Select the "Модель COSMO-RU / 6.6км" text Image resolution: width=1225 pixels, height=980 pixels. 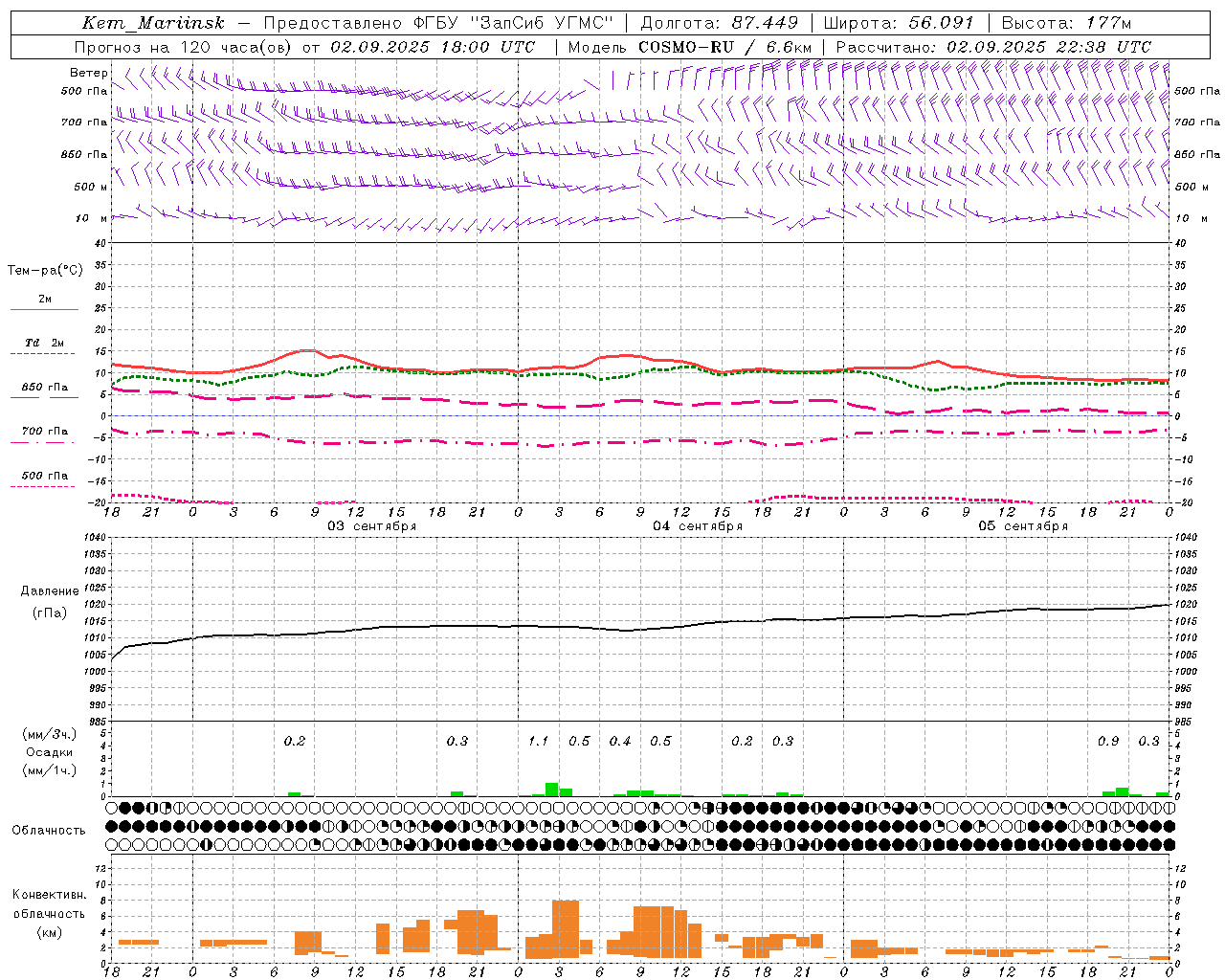pyautogui.click(x=690, y=47)
